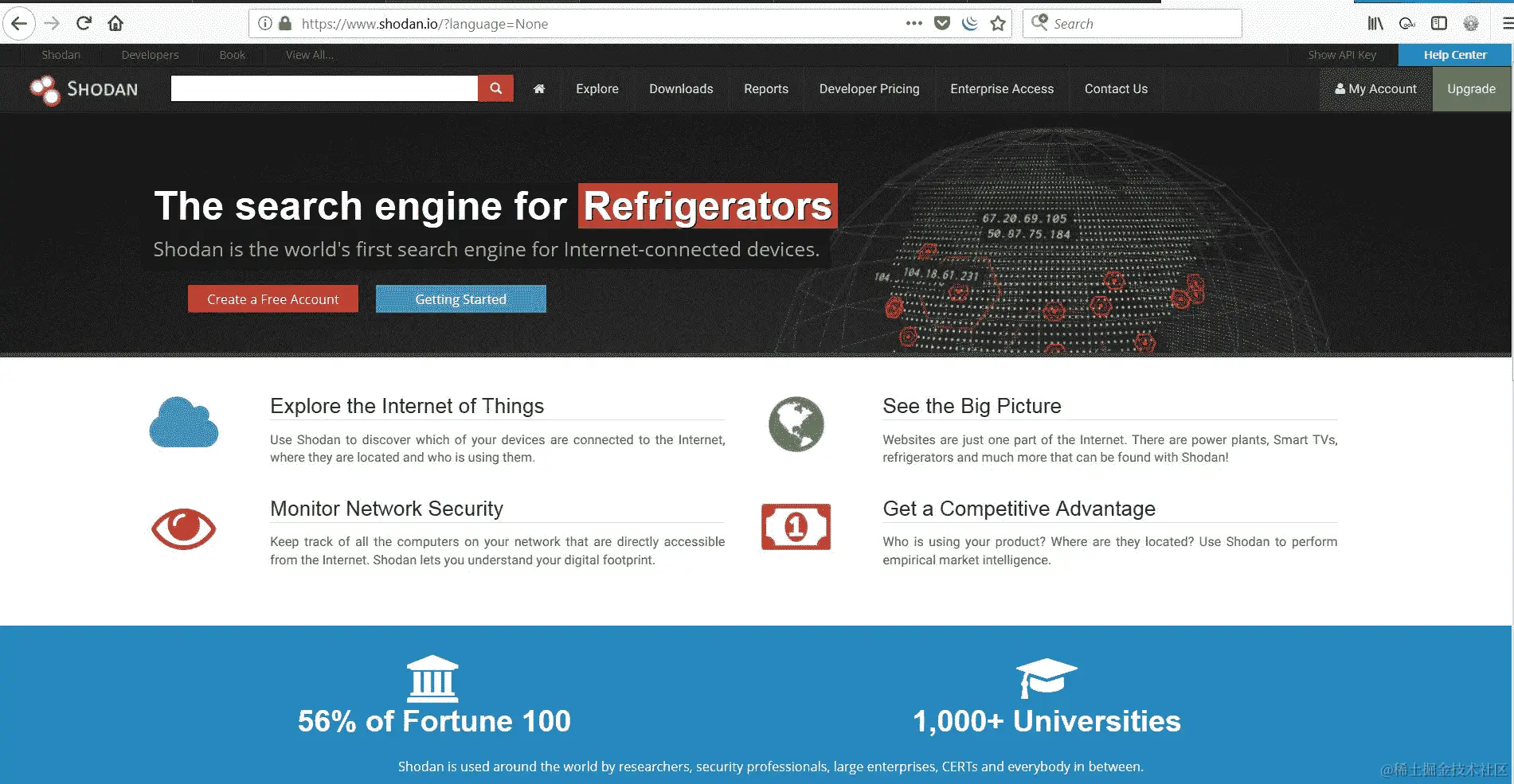The width and height of the screenshot is (1514, 784).
Task: Click the See the Big Picture heading
Action: [972, 406]
